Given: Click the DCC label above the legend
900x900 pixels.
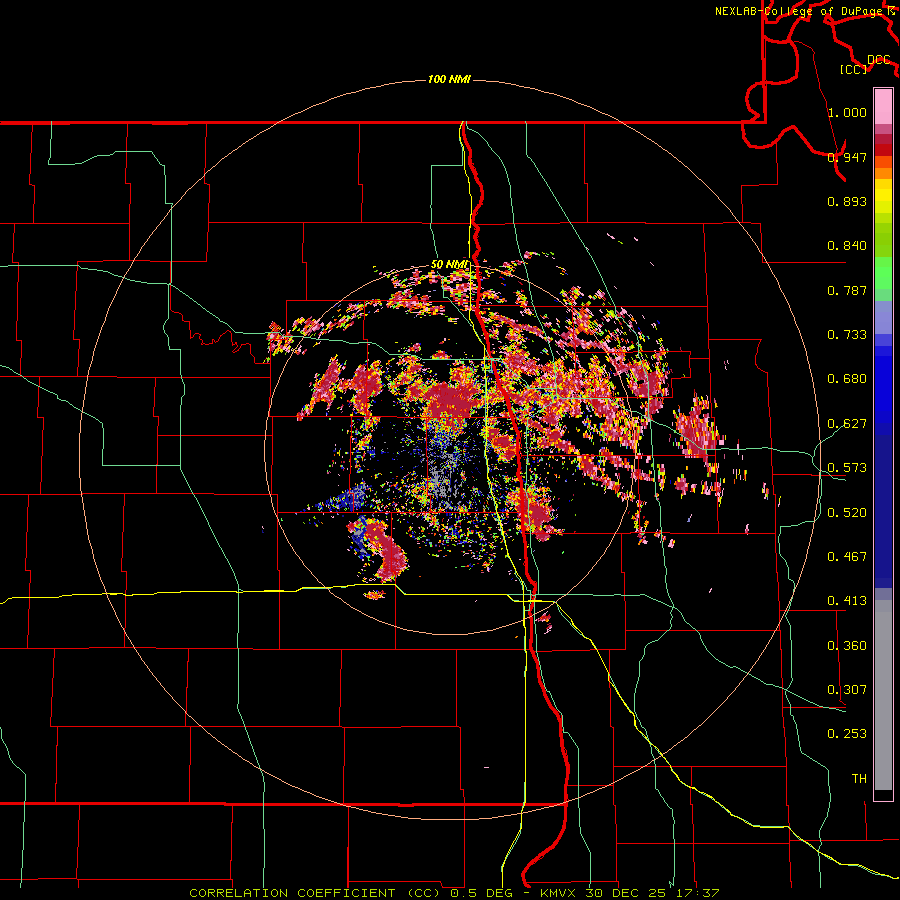Looking at the screenshot, I should click(879, 60).
